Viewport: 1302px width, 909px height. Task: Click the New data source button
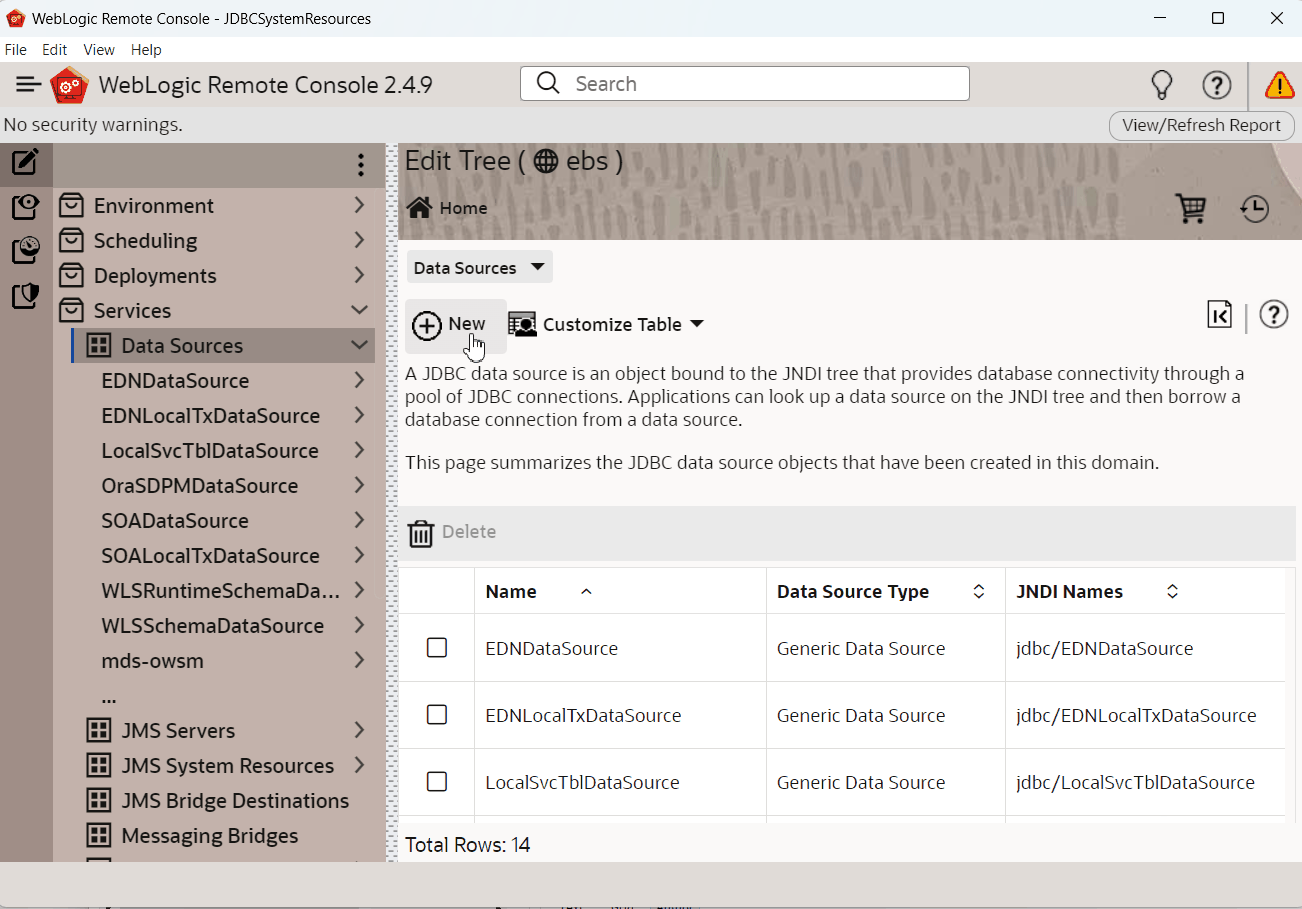pos(456,325)
